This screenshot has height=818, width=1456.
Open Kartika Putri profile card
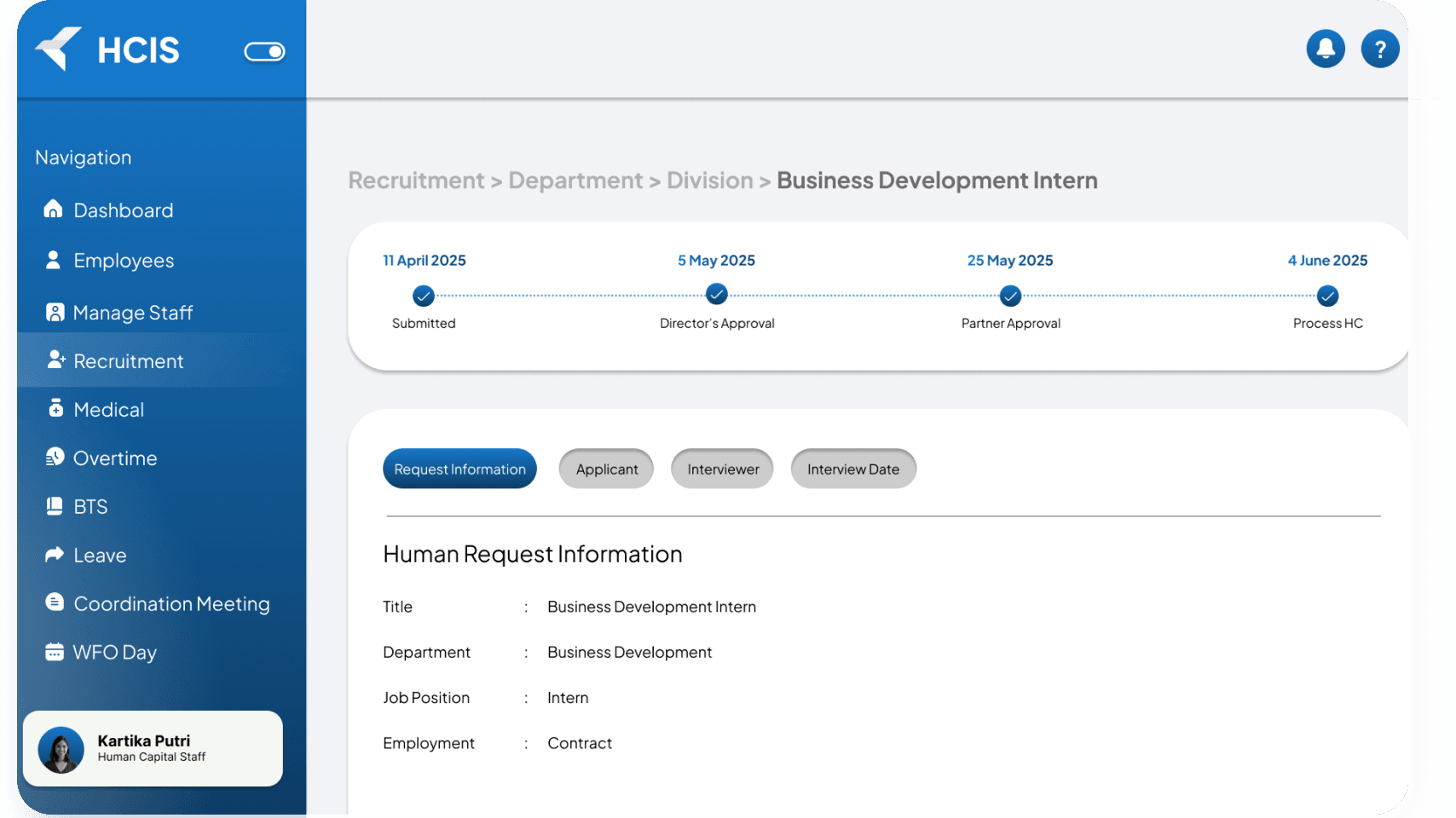(x=153, y=748)
